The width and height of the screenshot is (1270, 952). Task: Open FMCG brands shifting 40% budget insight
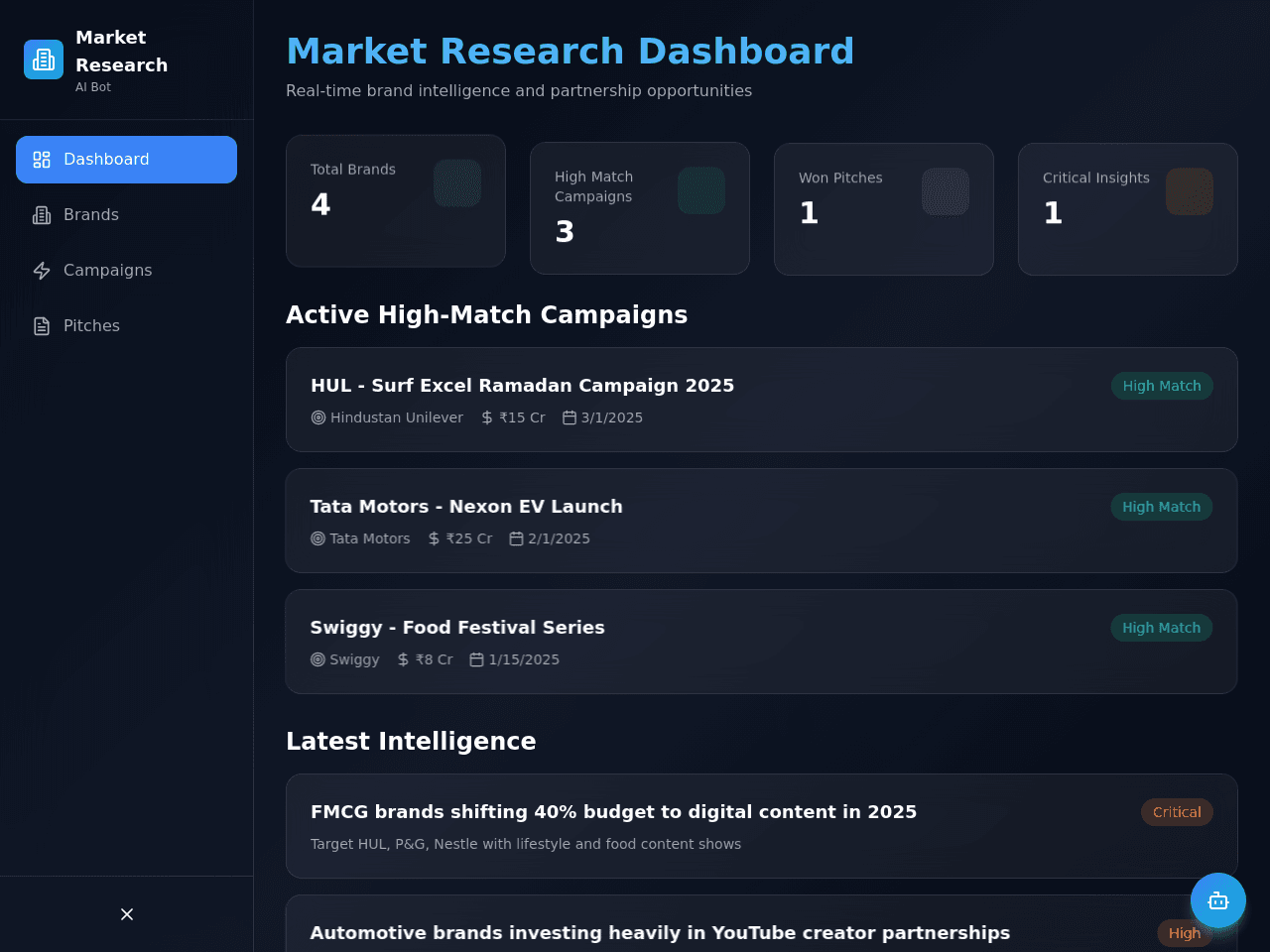pyautogui.click(x=761, y=826)
